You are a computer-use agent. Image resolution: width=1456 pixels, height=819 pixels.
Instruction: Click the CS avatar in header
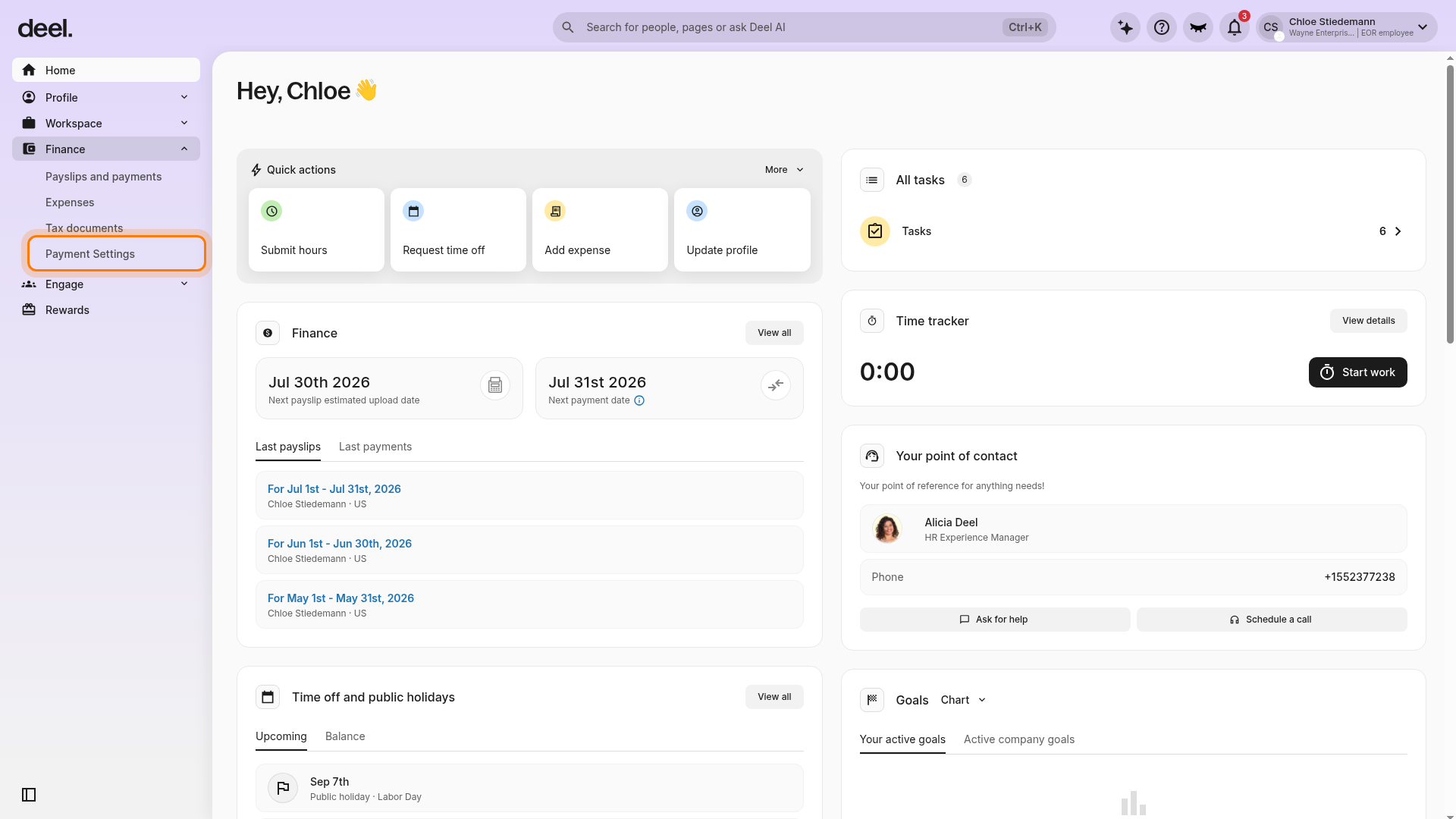1271,27
